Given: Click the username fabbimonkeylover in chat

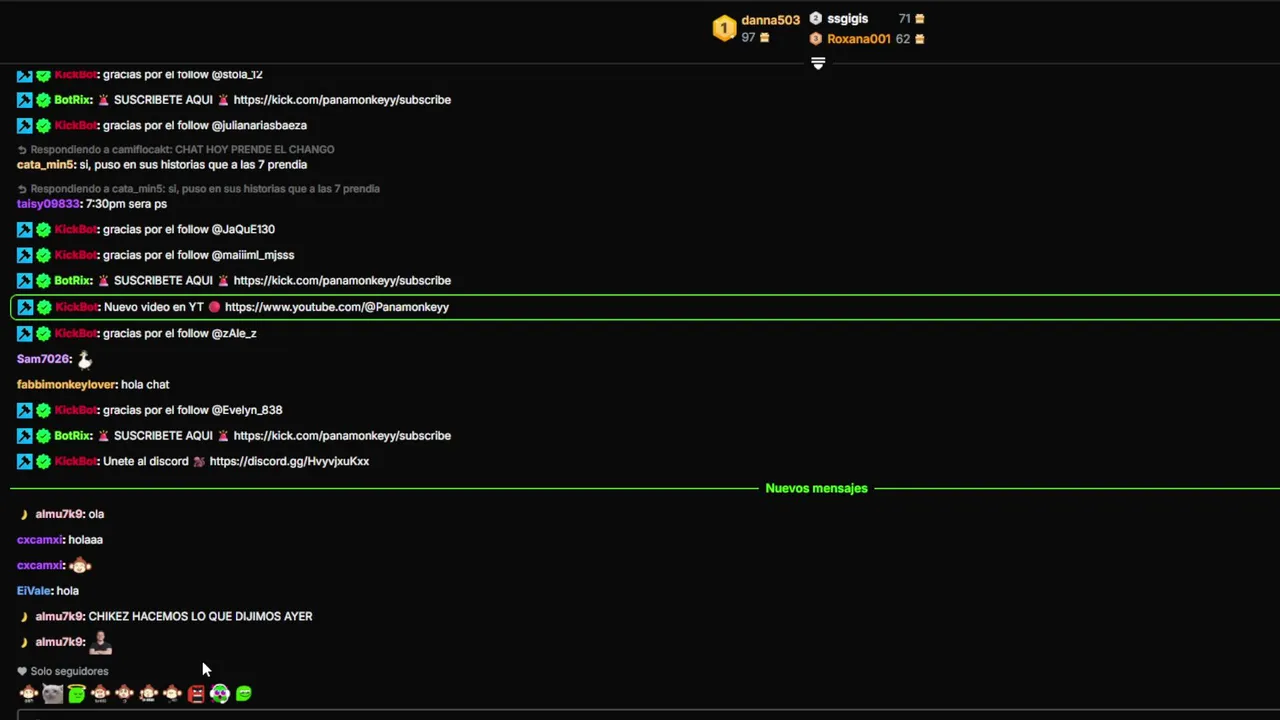Looking at the screenshot, I should click(x=66, y=384).
